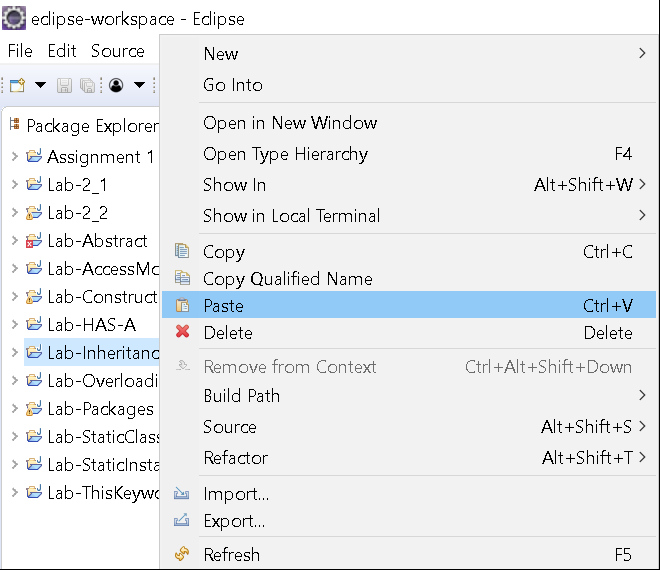Choose Paste from the context menu
This screenshot has width=660, height=570.
(409, 305)
